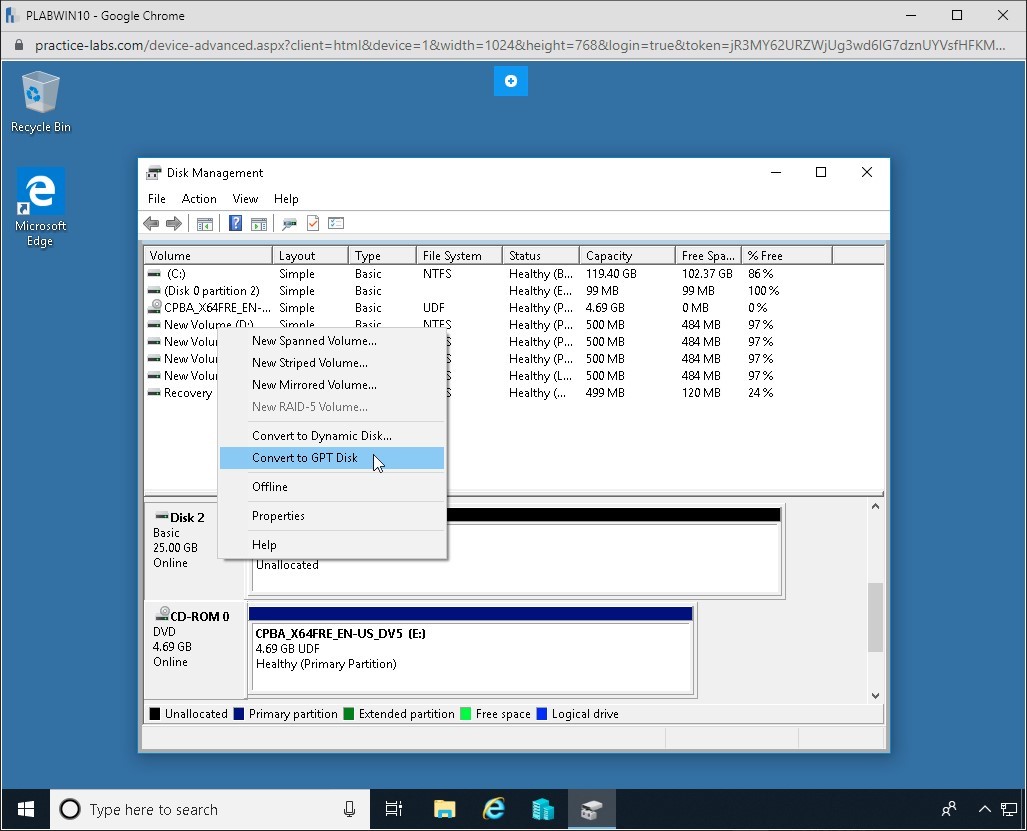Click the Show/Hide Console Tree toolbar icon
This screenshot has width=1027, height=831.
205,224
